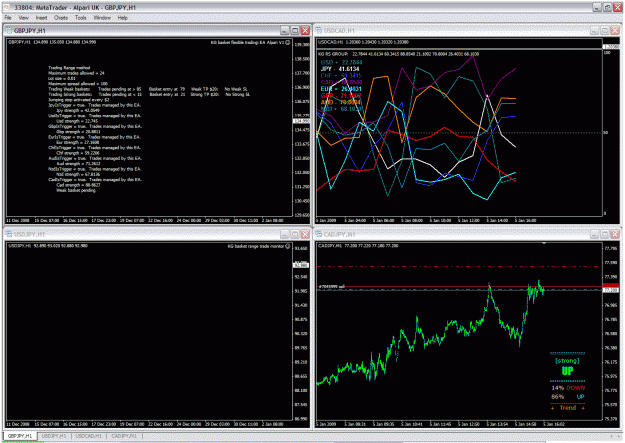Open the Tools menu
625x443 pixels.
(81, 18)
